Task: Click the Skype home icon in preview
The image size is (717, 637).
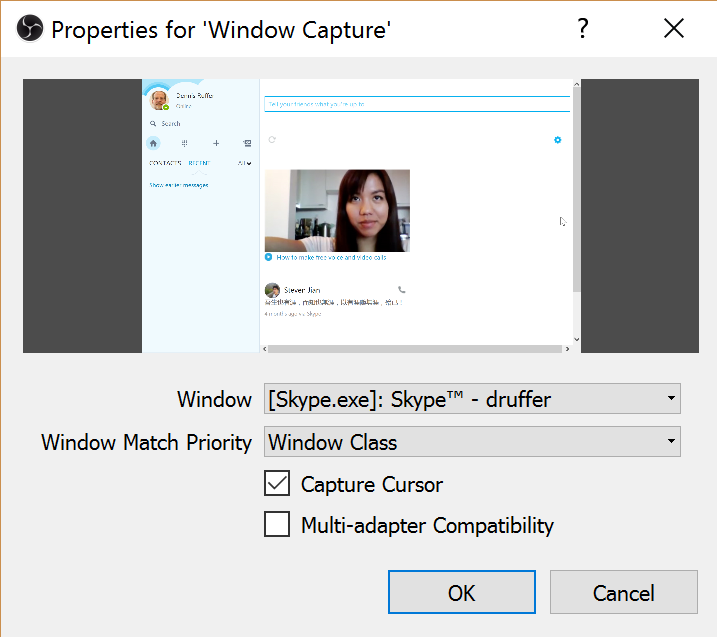Action: (x=153, y=143)
